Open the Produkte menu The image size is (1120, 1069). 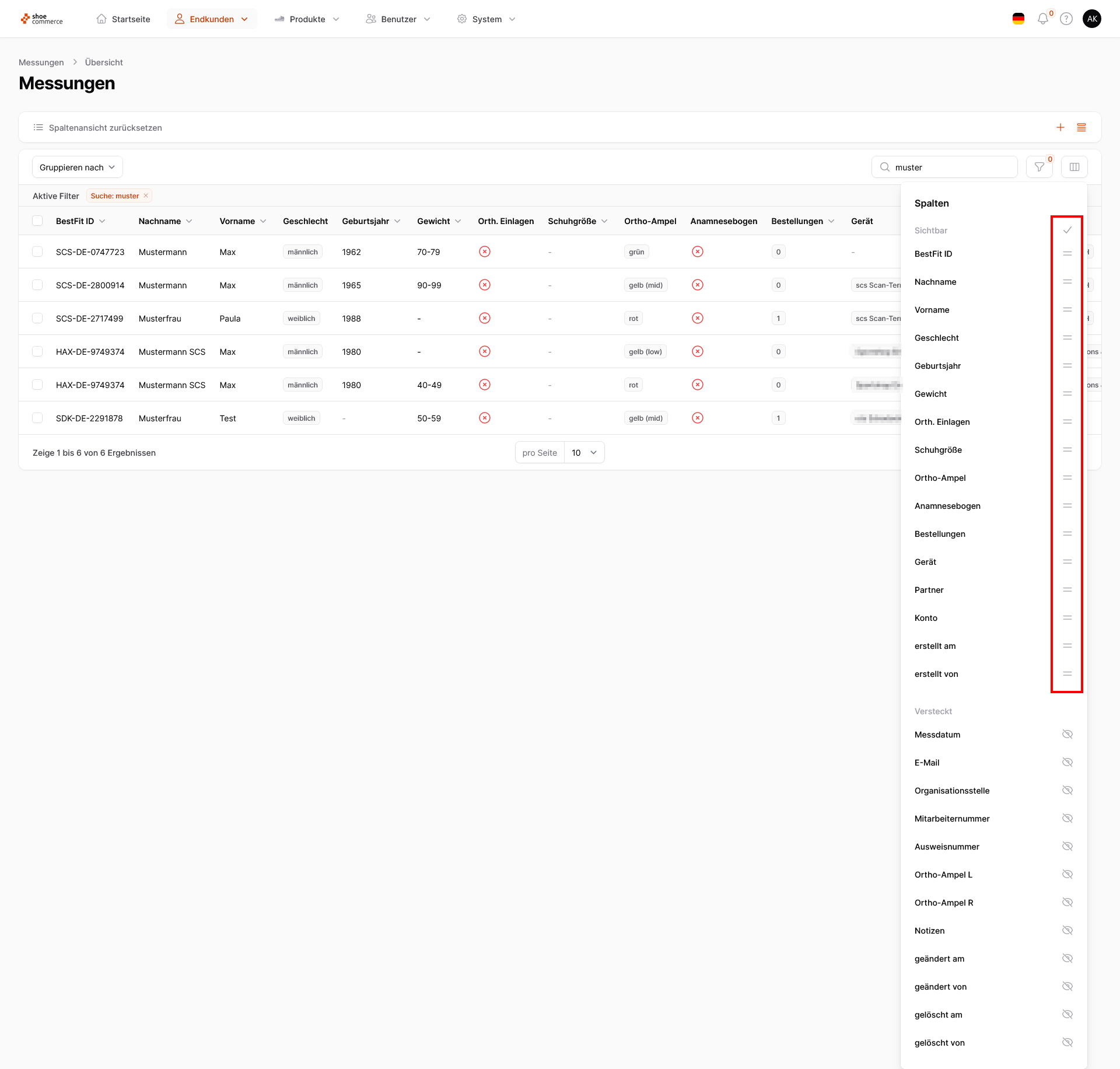(307, 19)
